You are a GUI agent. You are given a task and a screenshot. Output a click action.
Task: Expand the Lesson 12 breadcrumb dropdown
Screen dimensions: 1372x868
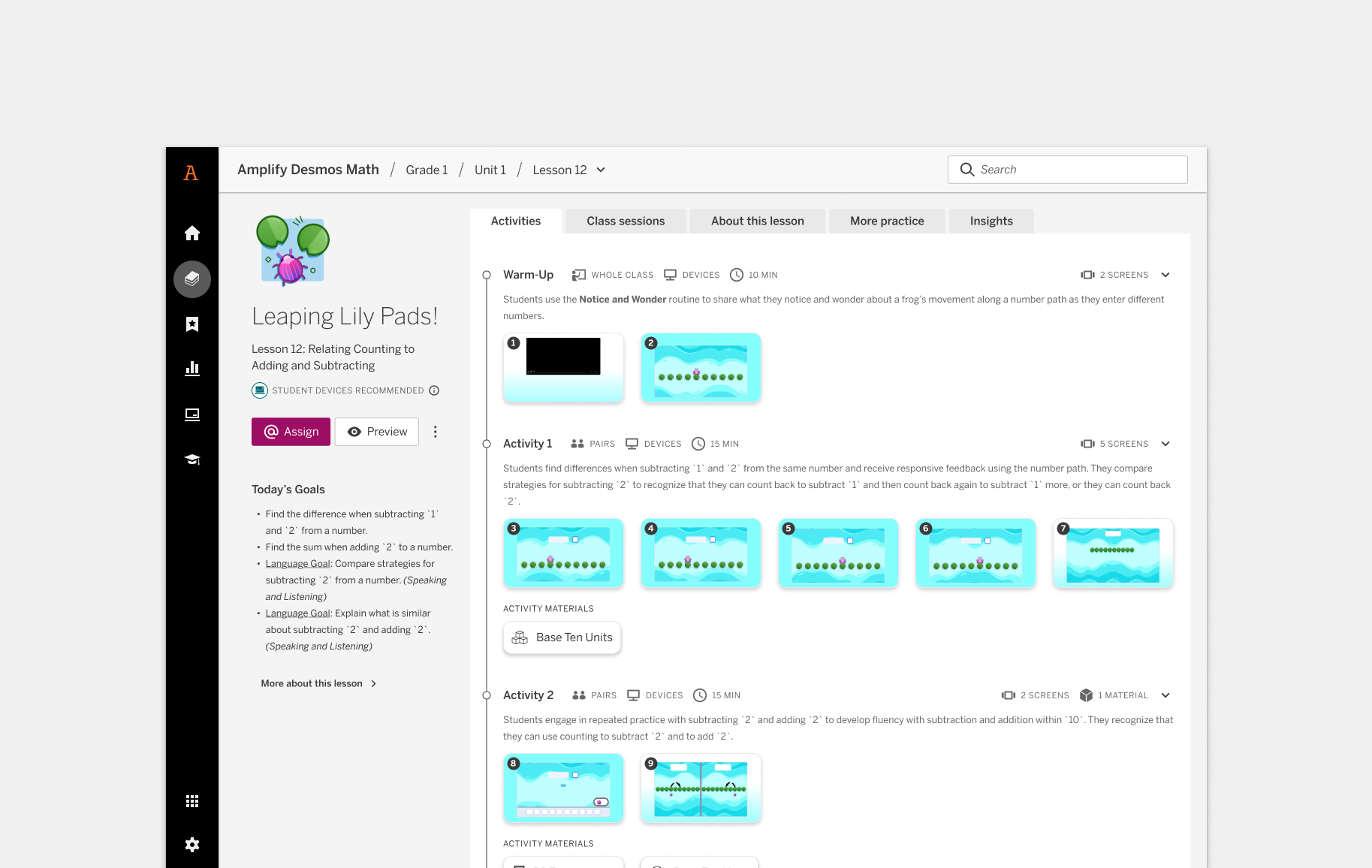[601, 170]
